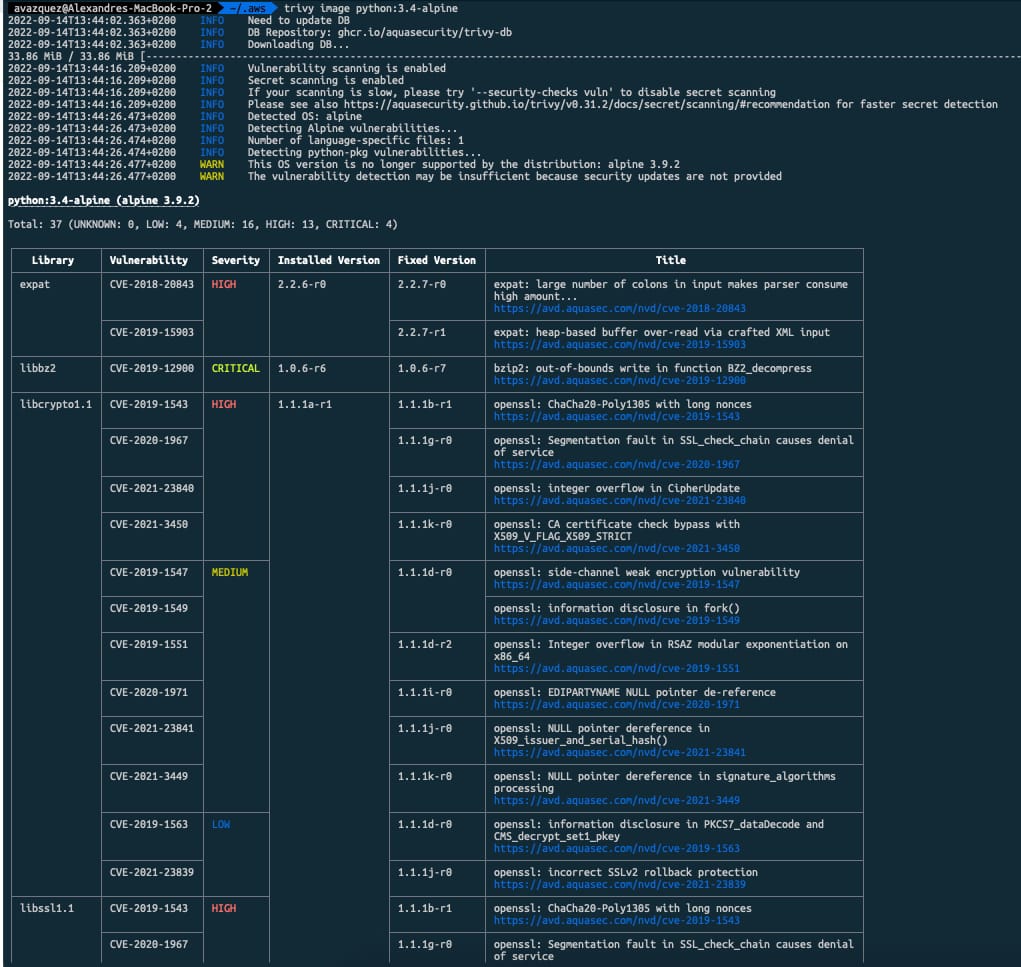Select the CRITICAL severity label for libbz2
The image size is (1021, 967).
[x=236, y=368]
